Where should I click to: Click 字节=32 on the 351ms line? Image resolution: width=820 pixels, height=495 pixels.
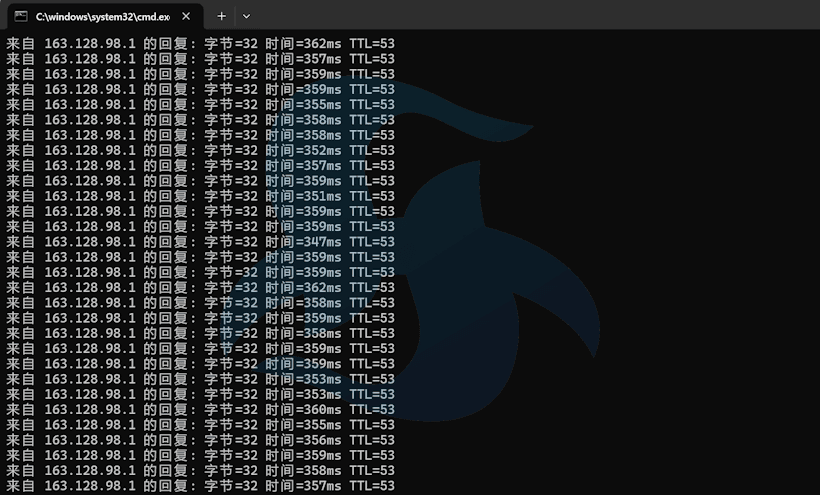pos(231,196)
